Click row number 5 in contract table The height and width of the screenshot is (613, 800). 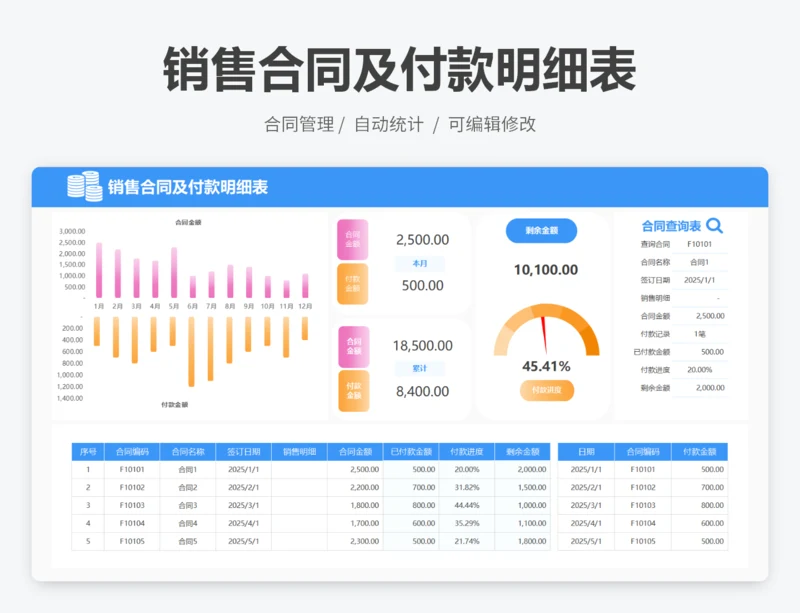click(x=88, y=541)
